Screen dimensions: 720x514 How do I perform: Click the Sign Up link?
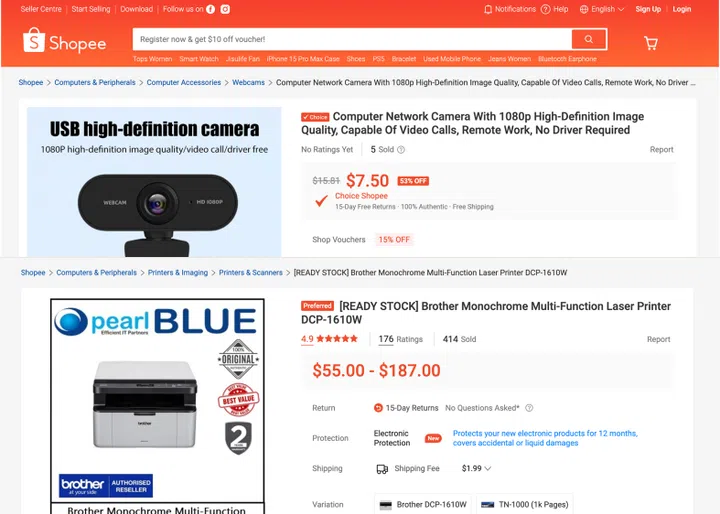click(x=648, y=9)
